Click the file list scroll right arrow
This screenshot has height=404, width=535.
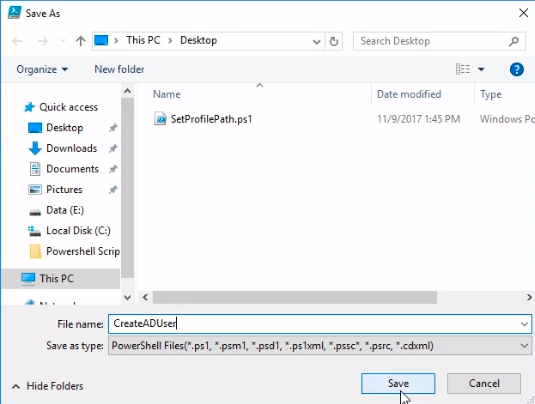[529, 297]
